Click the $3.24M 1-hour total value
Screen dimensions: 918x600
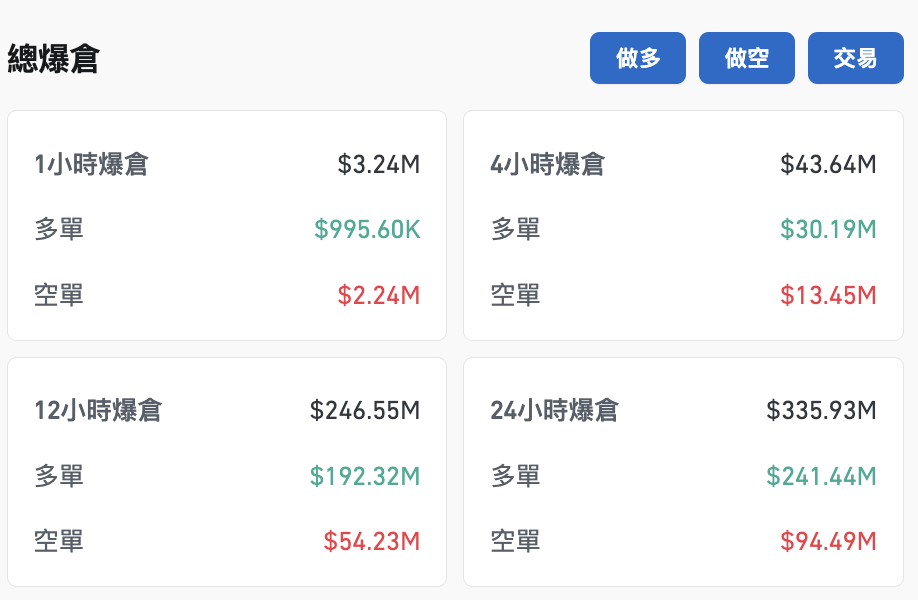(379, 164)
